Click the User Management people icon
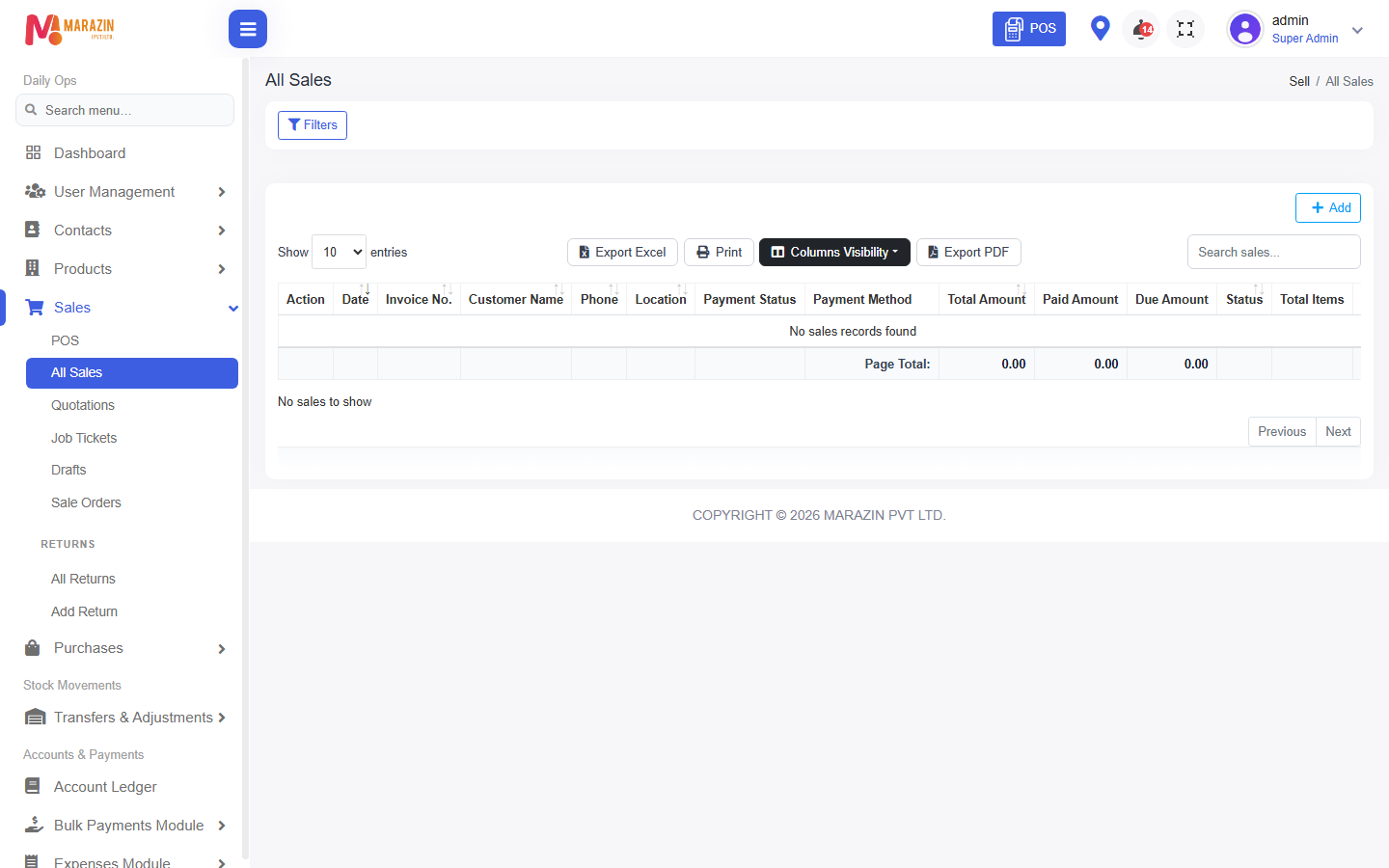This screenshot has width=1389, height=868. (35, 191)
